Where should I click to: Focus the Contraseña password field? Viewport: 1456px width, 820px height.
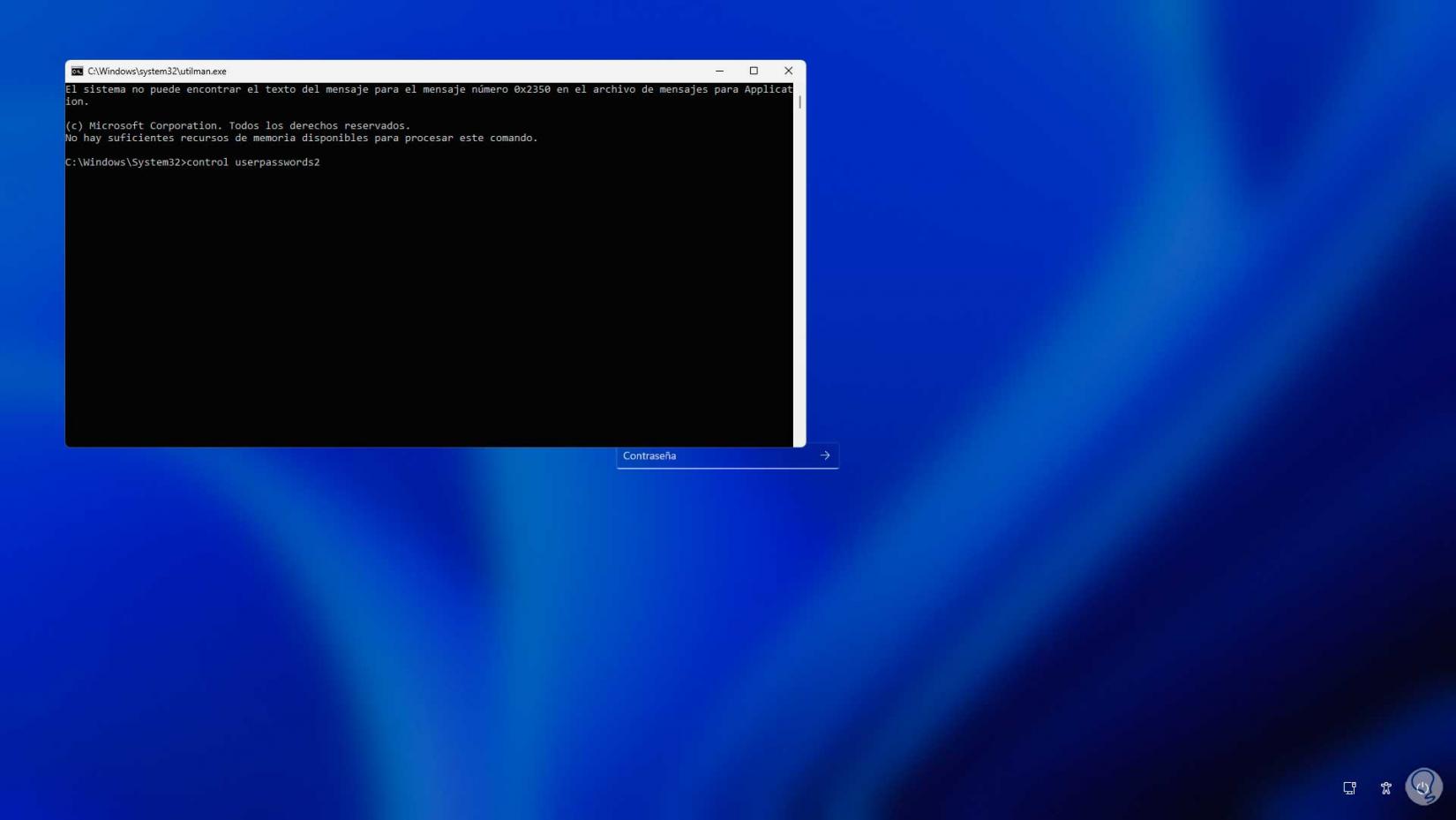click(717, 455)
